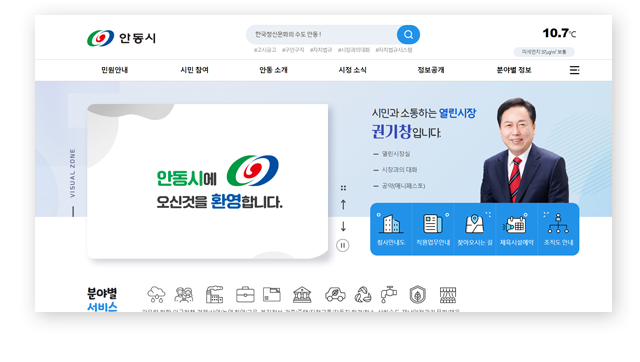Image resolution: width=640 pixels, height=362 pixels.
Task: Click the fine dust status badge
Action: (x=544, y=52)
